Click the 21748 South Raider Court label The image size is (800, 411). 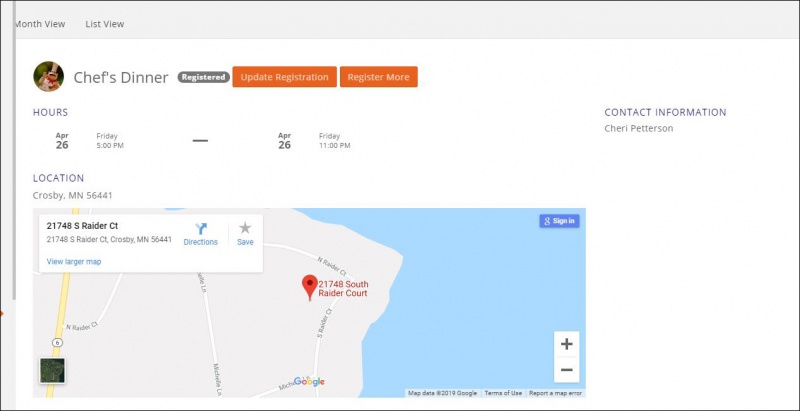[x=344, y=289]
